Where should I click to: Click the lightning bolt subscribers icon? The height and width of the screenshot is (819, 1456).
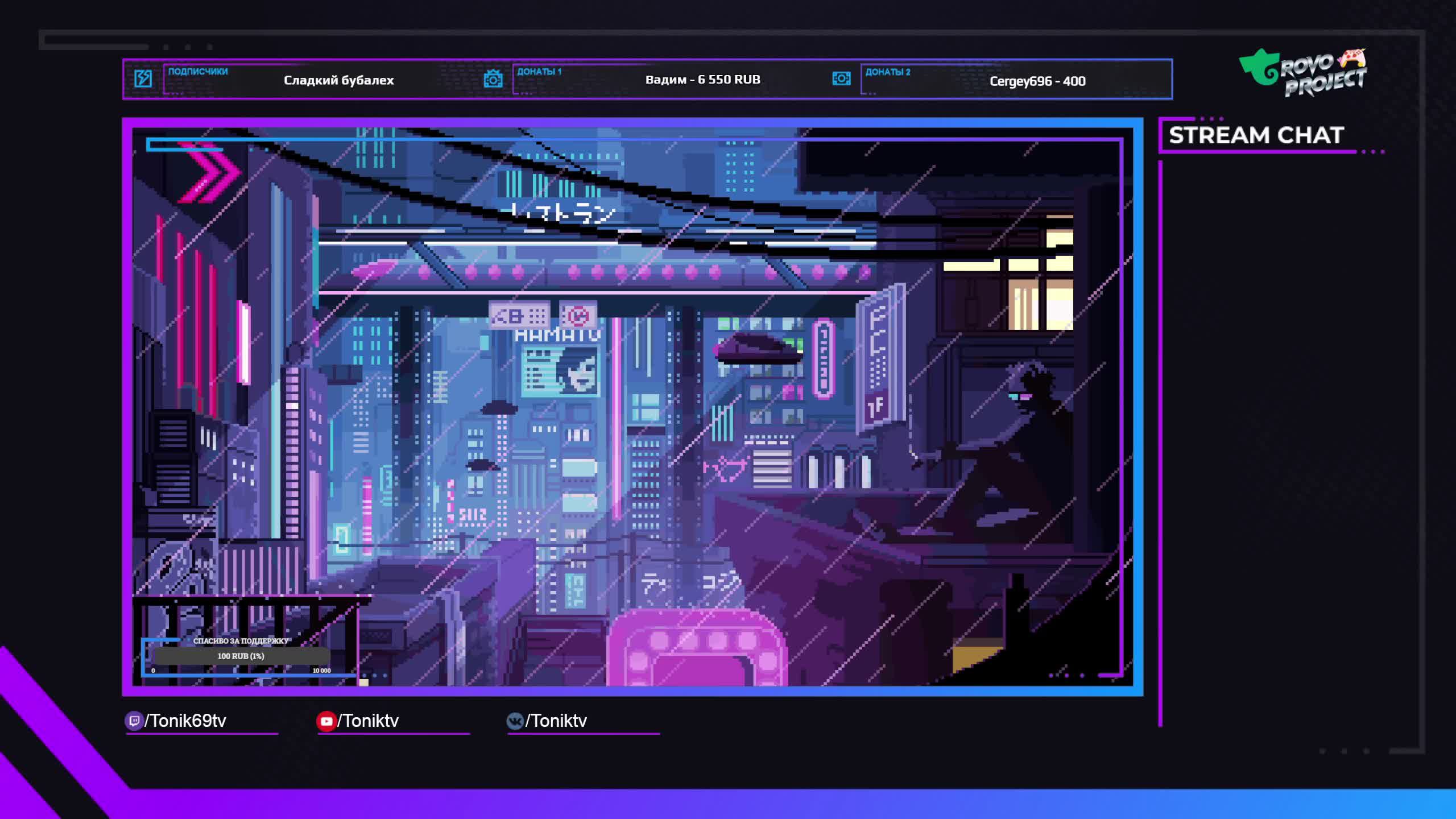[x=143, y=78]
